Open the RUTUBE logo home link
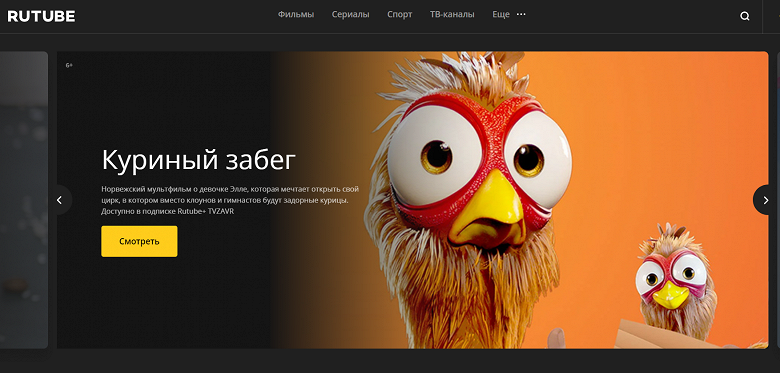Viewport: 780px width, 373px height. tap(41, 16)
